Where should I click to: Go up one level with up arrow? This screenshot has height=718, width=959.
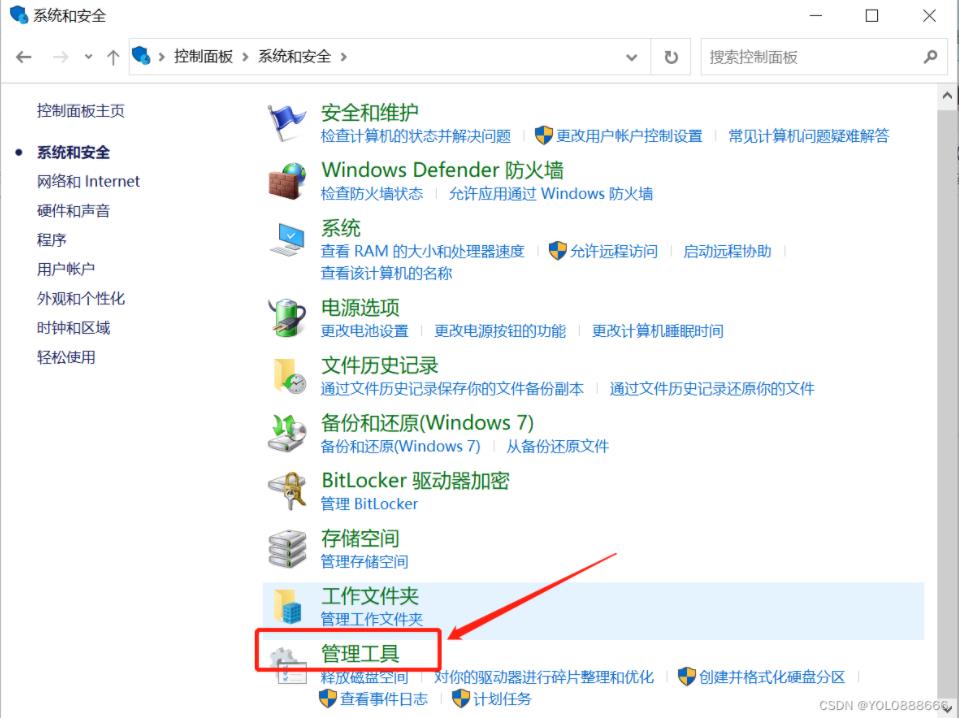click(113, 57)
